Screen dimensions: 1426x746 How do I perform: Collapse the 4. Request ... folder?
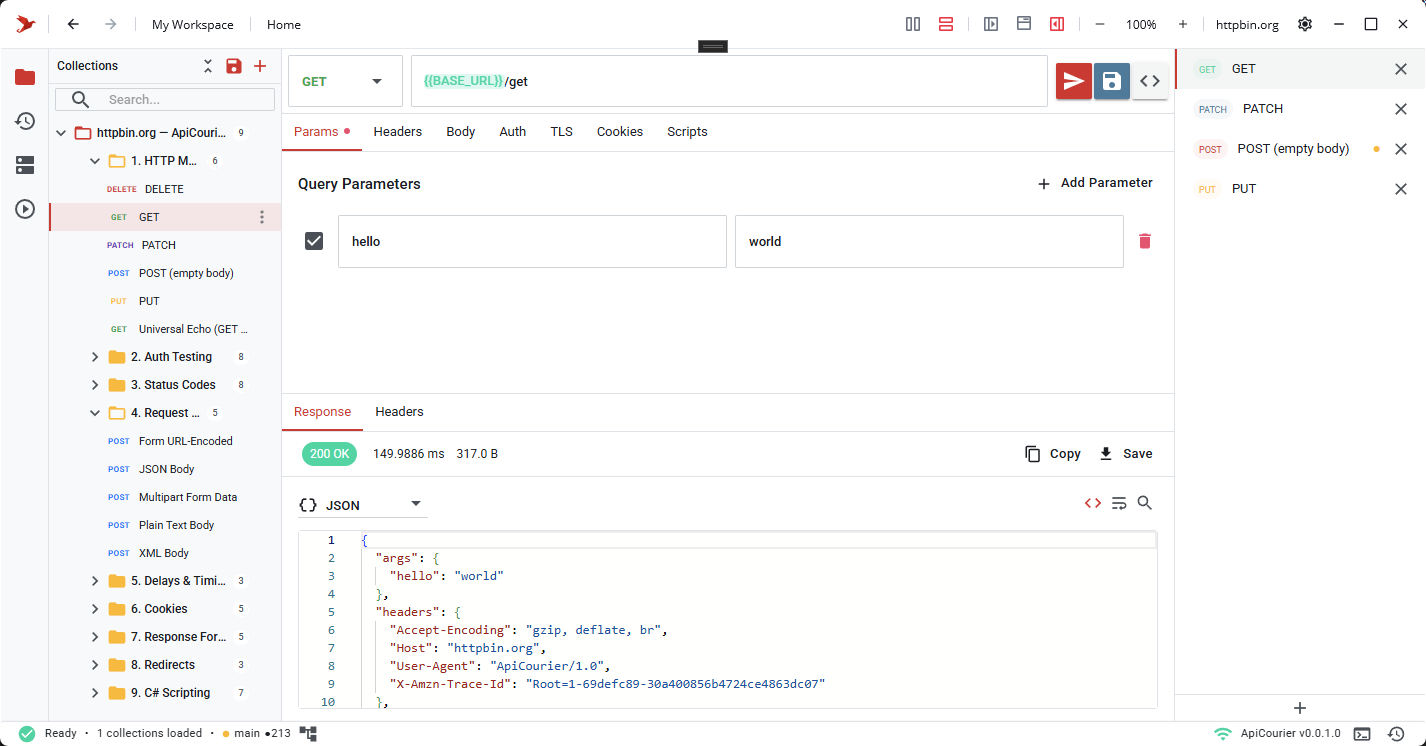[x=95, y=413]
